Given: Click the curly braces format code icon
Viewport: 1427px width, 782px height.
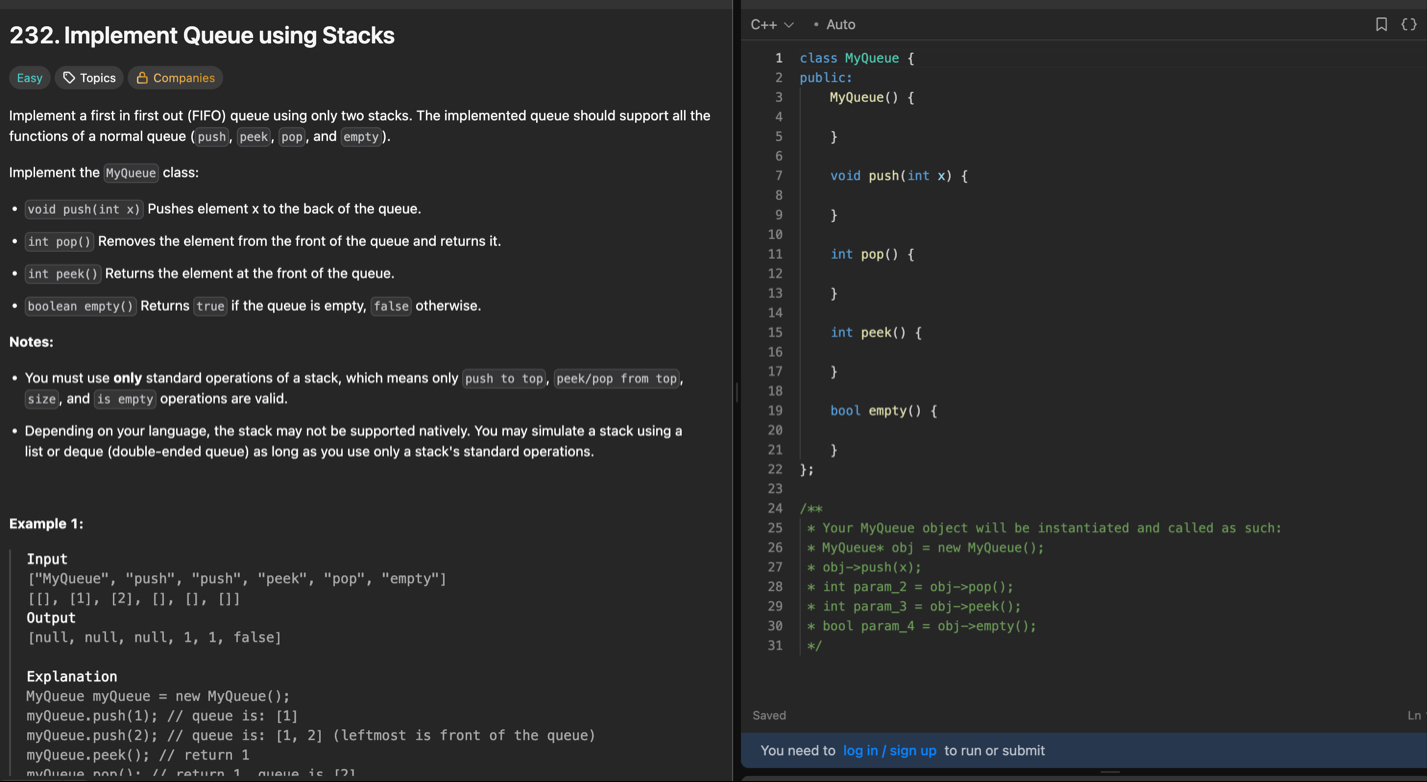Looking at the screenshot, I should 1409,24.
